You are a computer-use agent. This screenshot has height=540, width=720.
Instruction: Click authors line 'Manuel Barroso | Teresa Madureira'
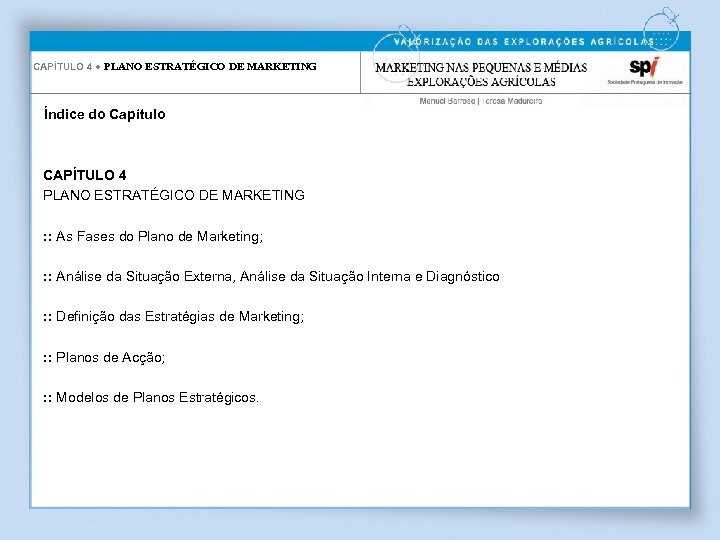point(481,101)
